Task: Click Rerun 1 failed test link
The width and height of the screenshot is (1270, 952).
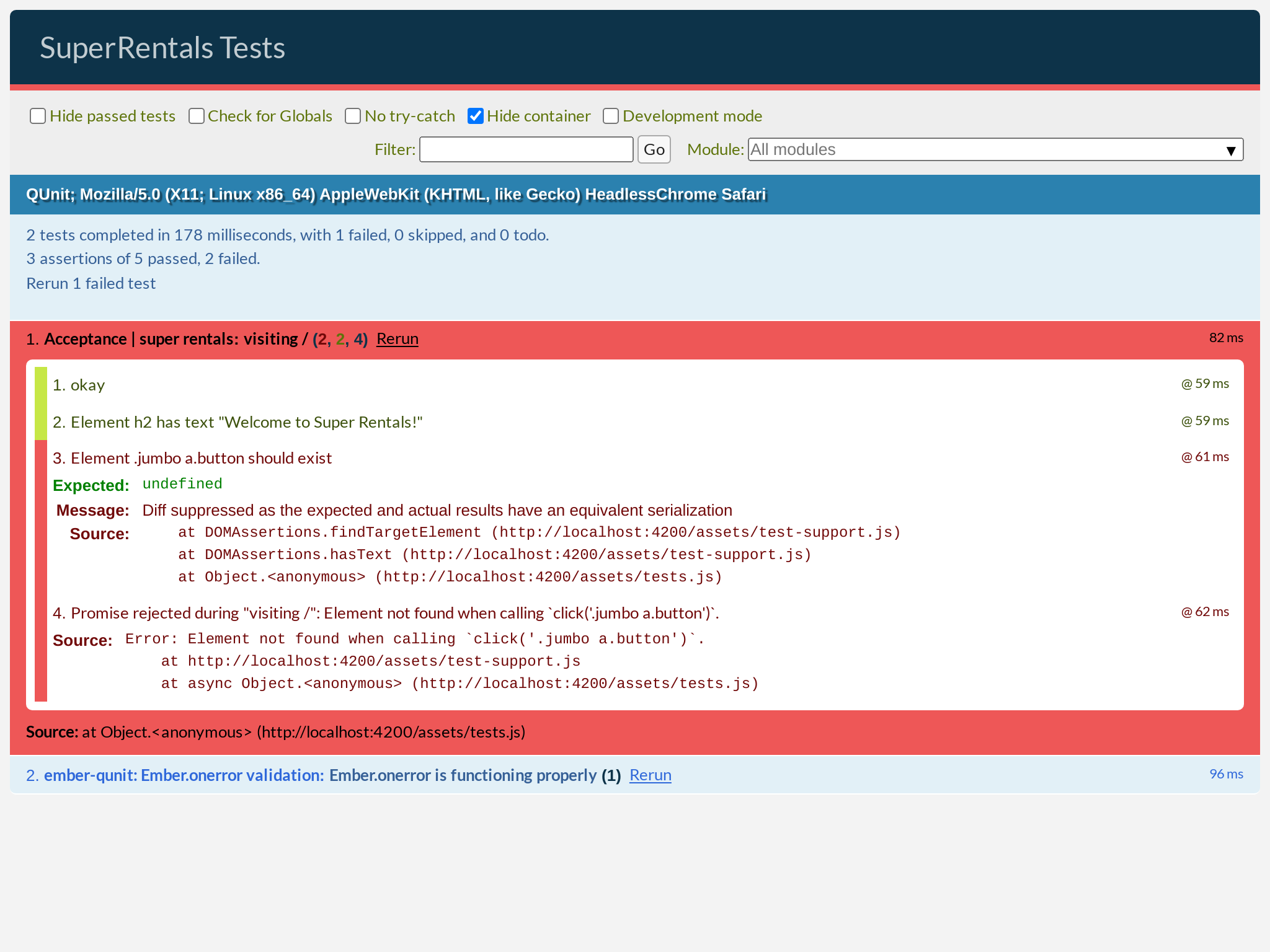Action: (91, 283)
